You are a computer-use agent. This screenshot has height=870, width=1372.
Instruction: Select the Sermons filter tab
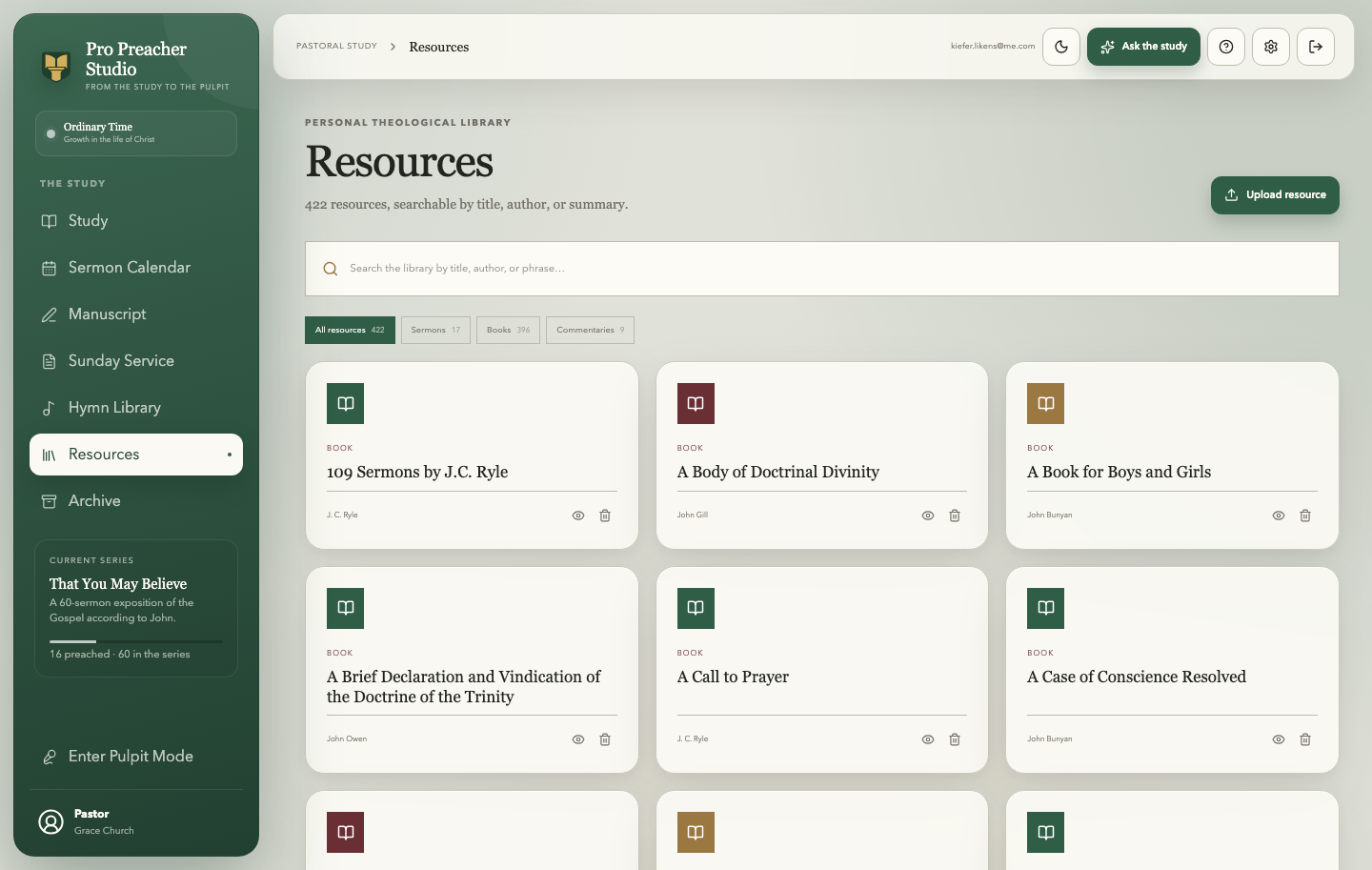[x=435, y=330]
